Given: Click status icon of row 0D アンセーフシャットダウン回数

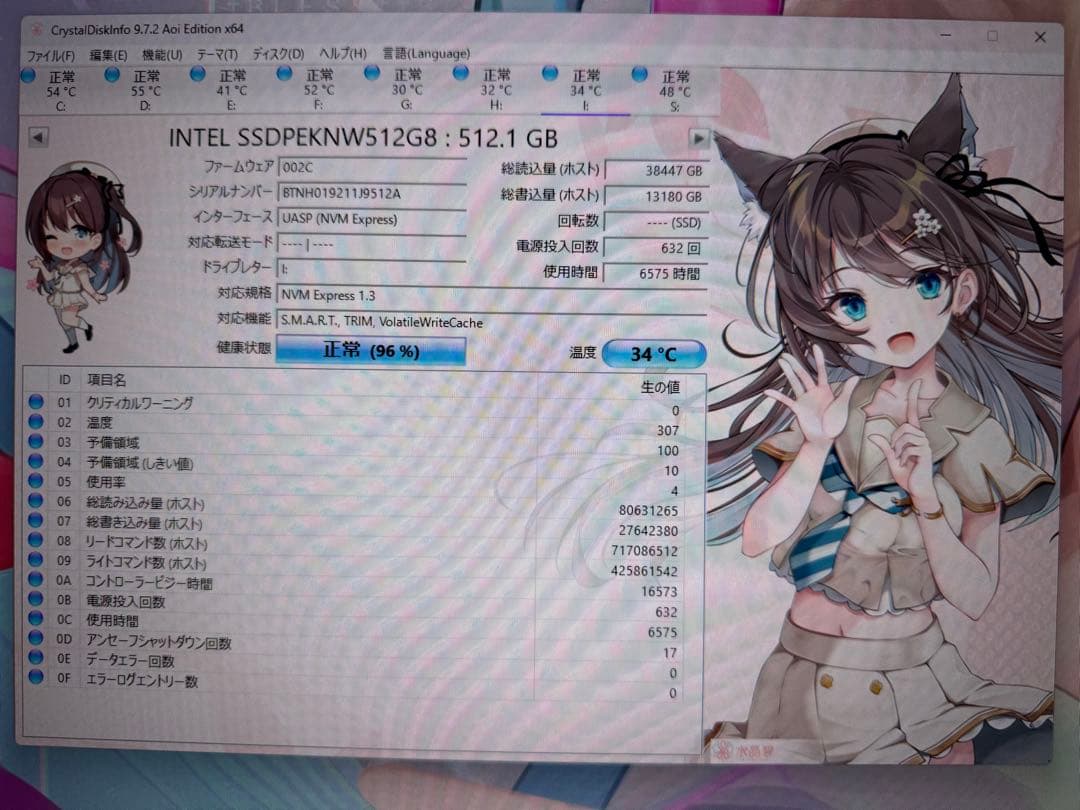Looking at the screenshot, I should pos(36,638).
